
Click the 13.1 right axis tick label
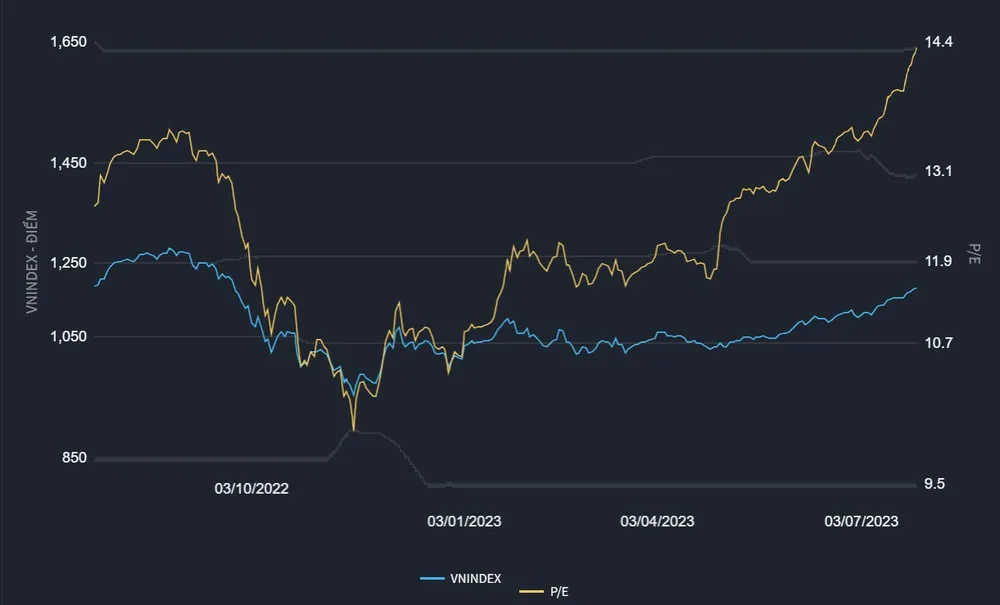click(939, 171)
